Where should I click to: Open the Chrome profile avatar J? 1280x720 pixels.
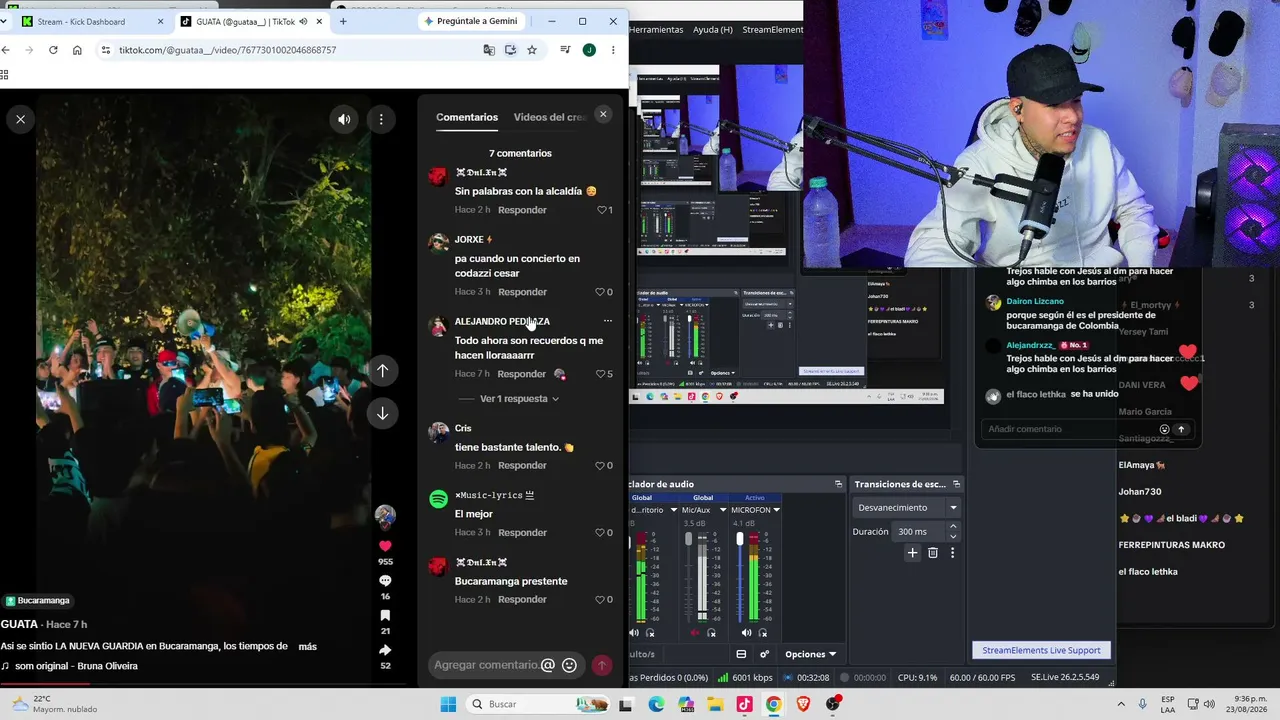point(589,50)
